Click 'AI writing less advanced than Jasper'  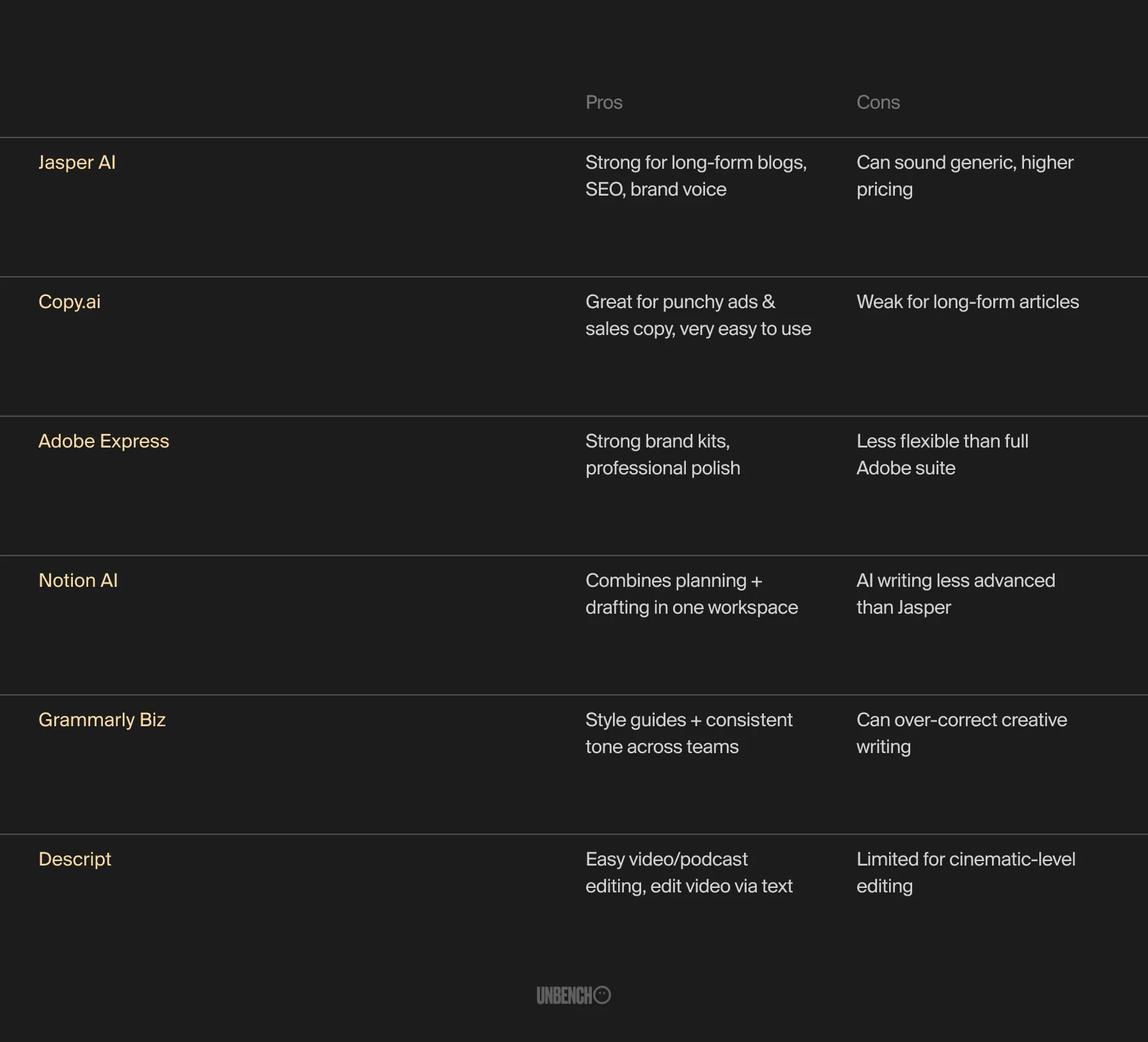956,594
